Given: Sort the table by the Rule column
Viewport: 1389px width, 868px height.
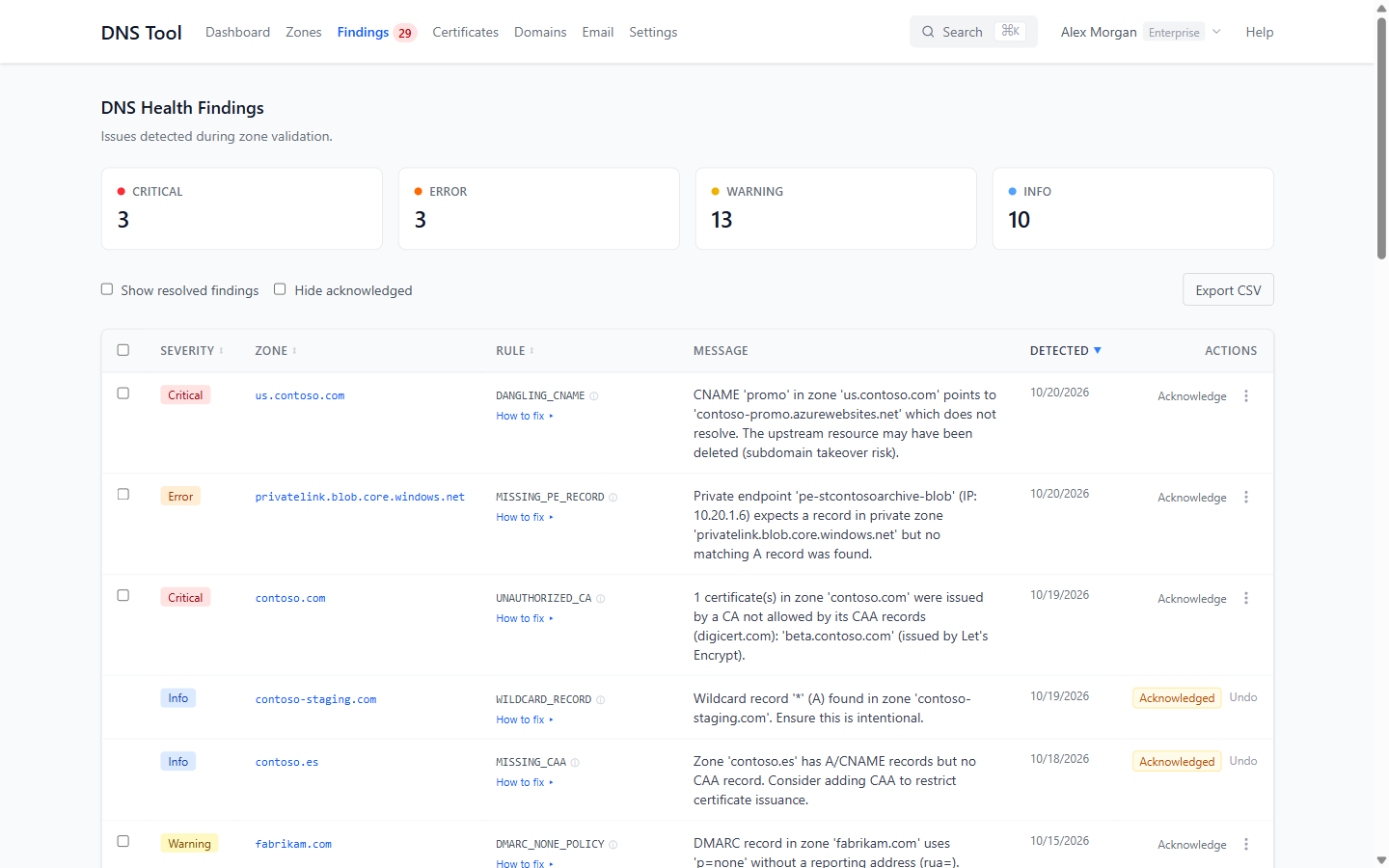Looking at the screenshot, I should click(515, 351).
